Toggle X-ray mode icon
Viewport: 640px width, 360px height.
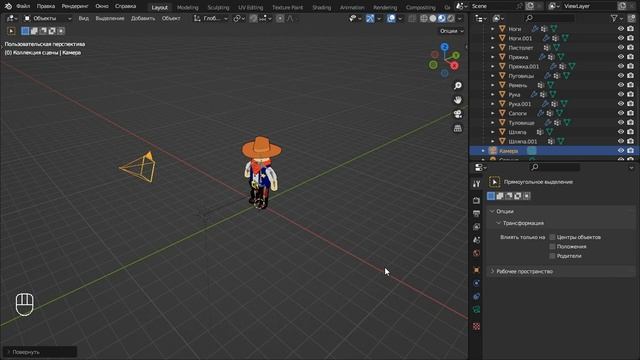[x=412, y=18]
